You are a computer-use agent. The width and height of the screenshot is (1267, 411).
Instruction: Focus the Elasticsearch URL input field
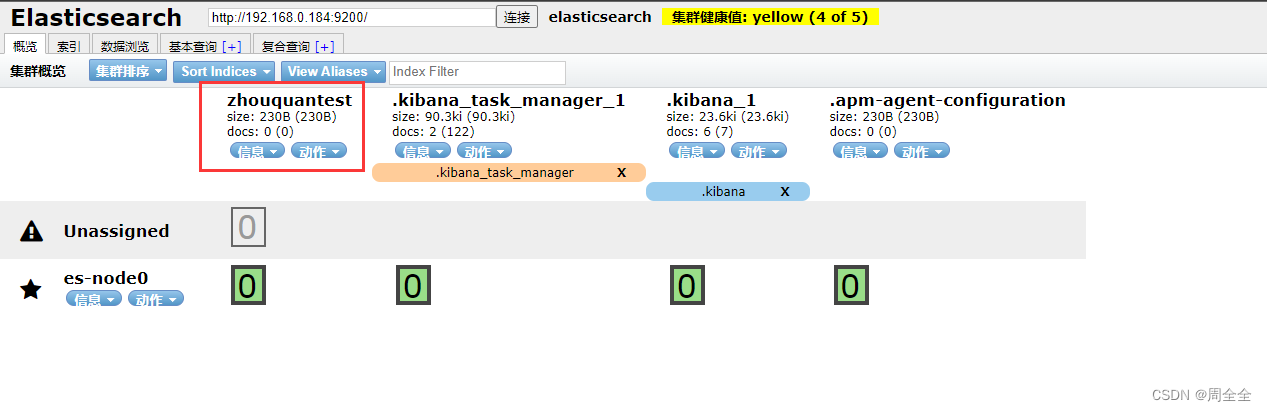click(x=351, y=17)
